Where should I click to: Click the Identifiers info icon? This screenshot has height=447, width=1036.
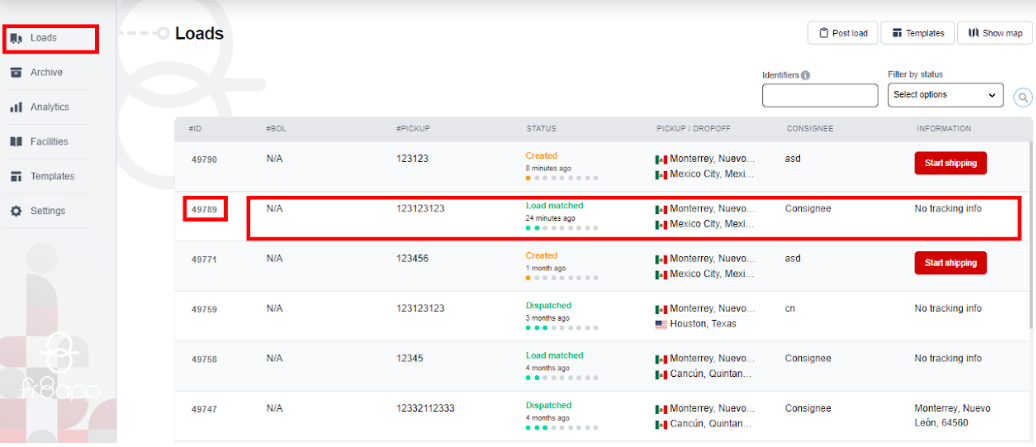[x=805, y=75]
